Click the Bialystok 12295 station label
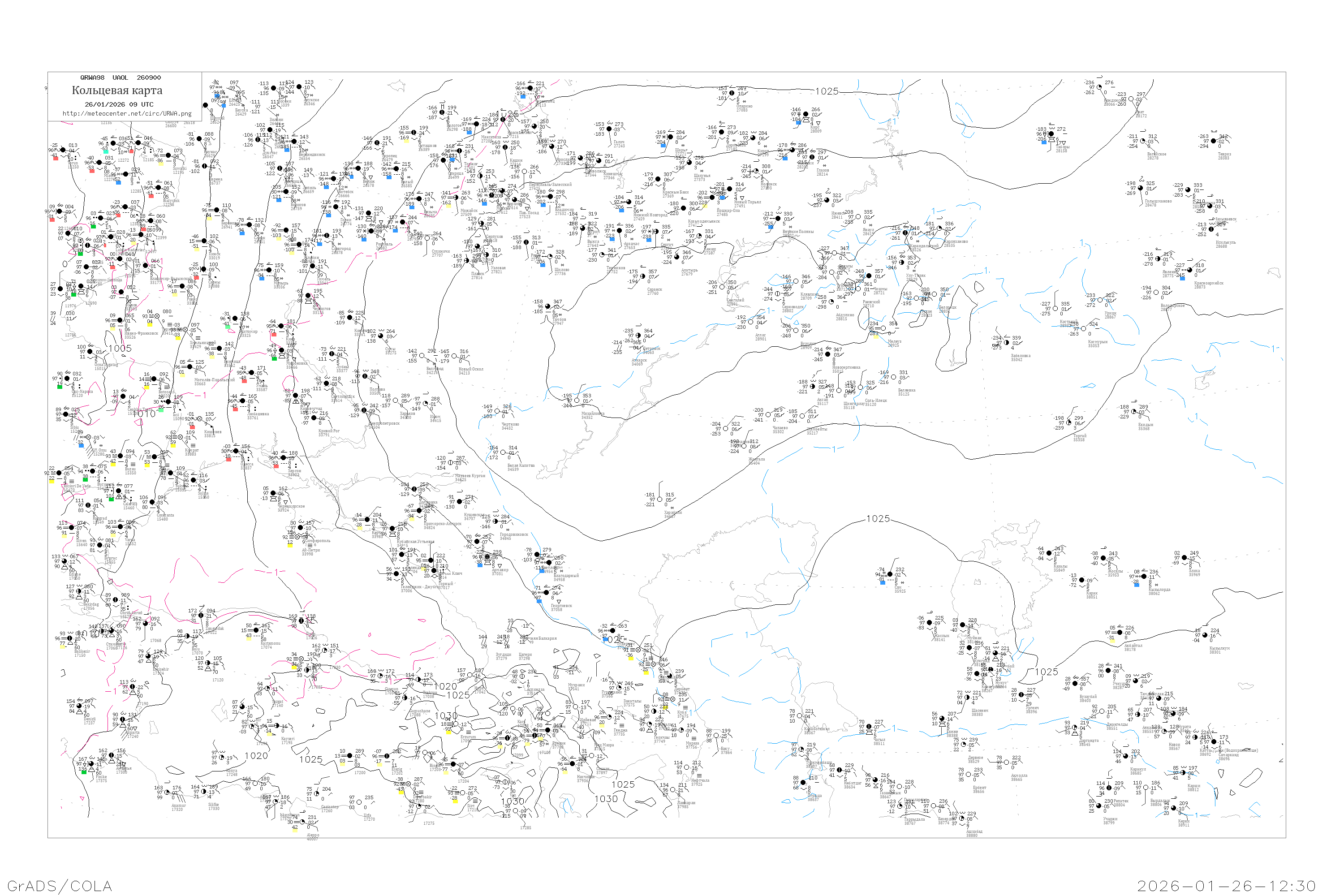The image size is (1344, 896). point(171,202)
